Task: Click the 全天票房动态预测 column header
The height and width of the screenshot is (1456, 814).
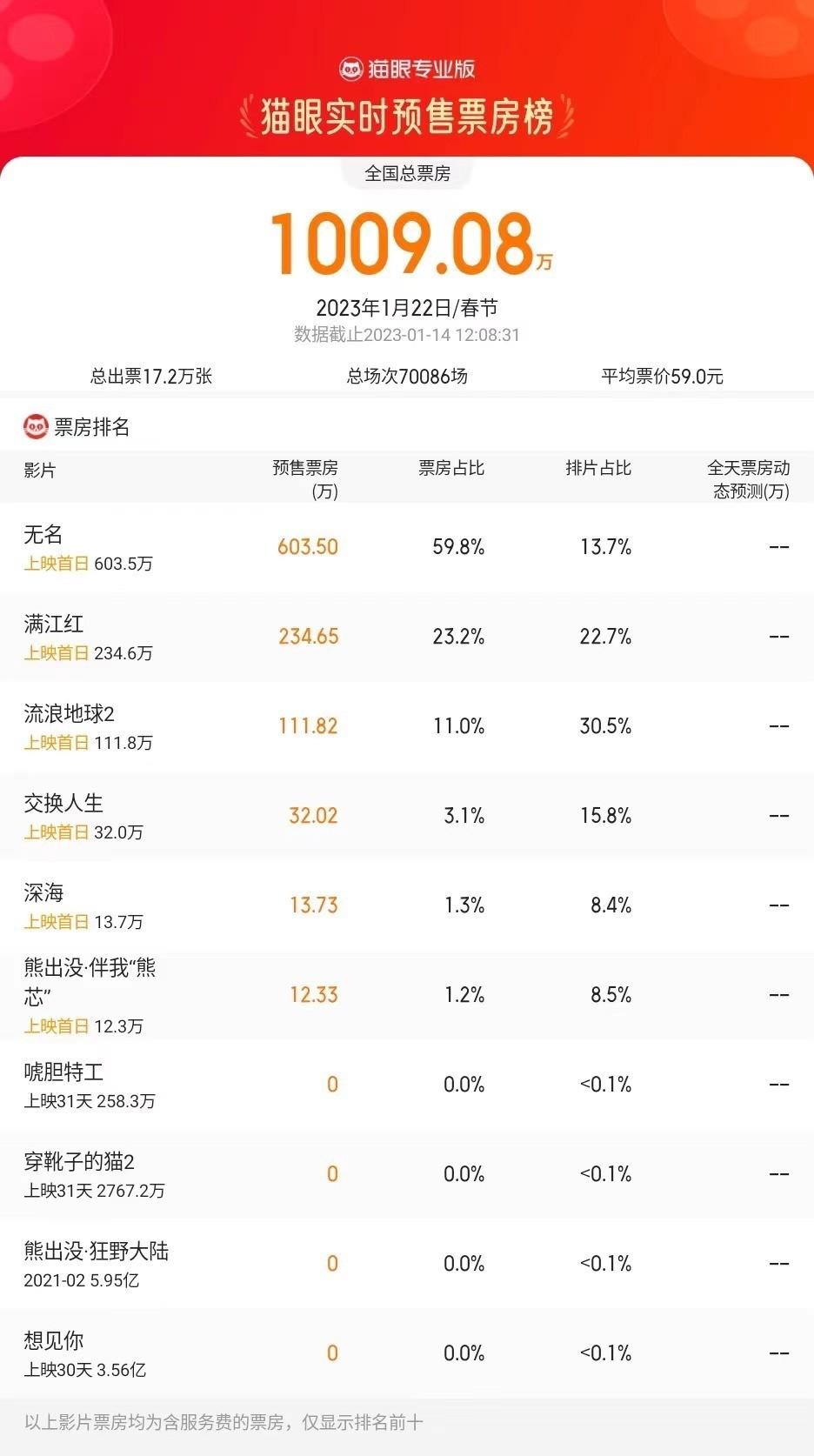Action: 749,478
